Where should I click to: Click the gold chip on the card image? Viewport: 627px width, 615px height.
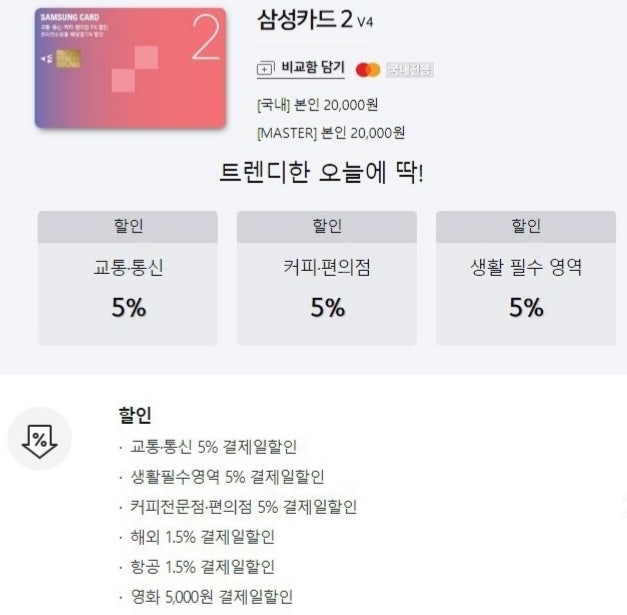point(68,59)
